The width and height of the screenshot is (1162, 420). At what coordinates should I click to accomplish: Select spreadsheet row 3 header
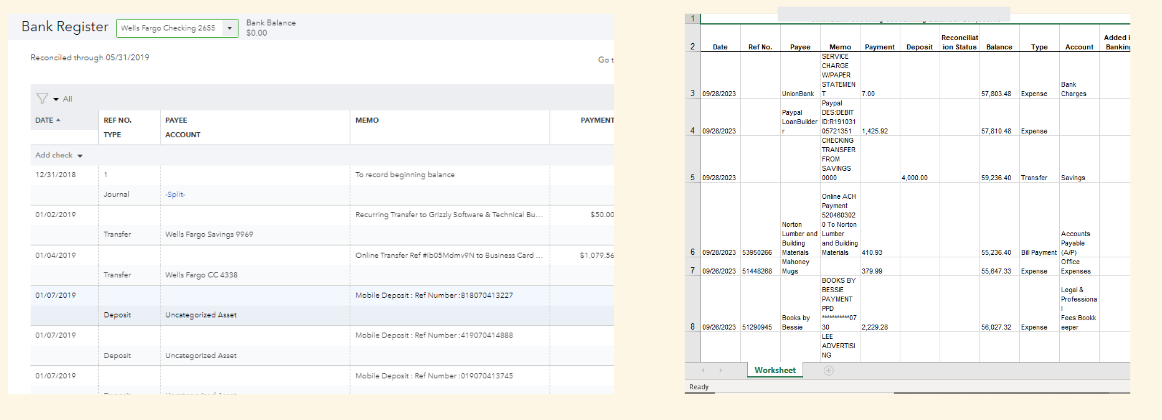[x=692, y=93]
